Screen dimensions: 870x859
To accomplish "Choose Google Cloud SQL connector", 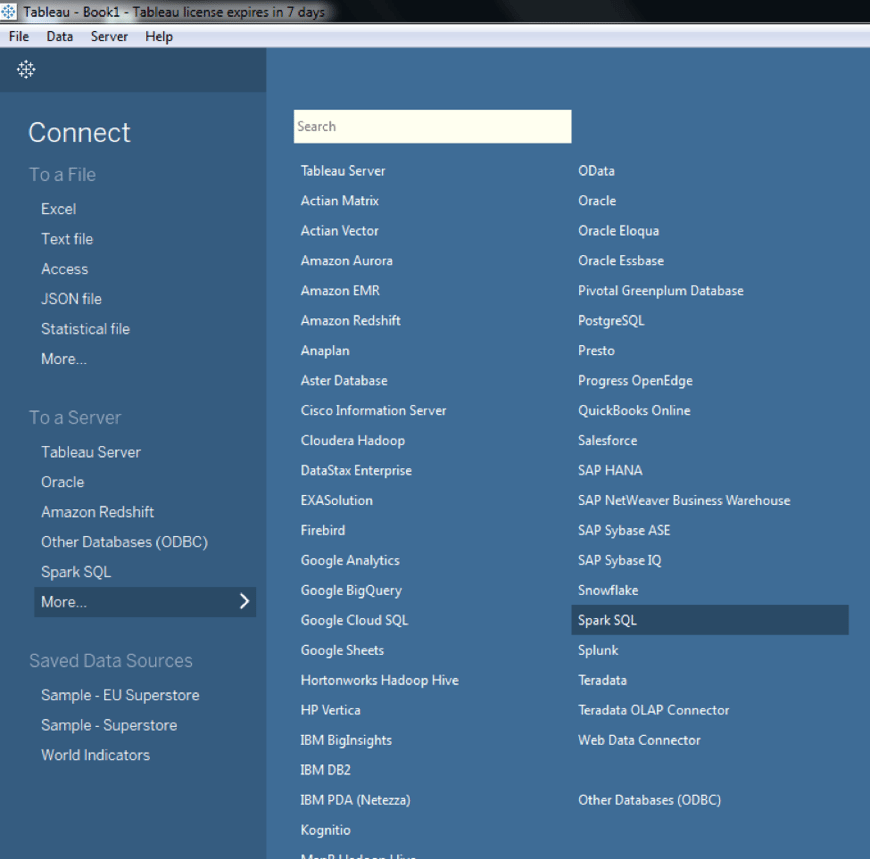I will tap(355, 620).
